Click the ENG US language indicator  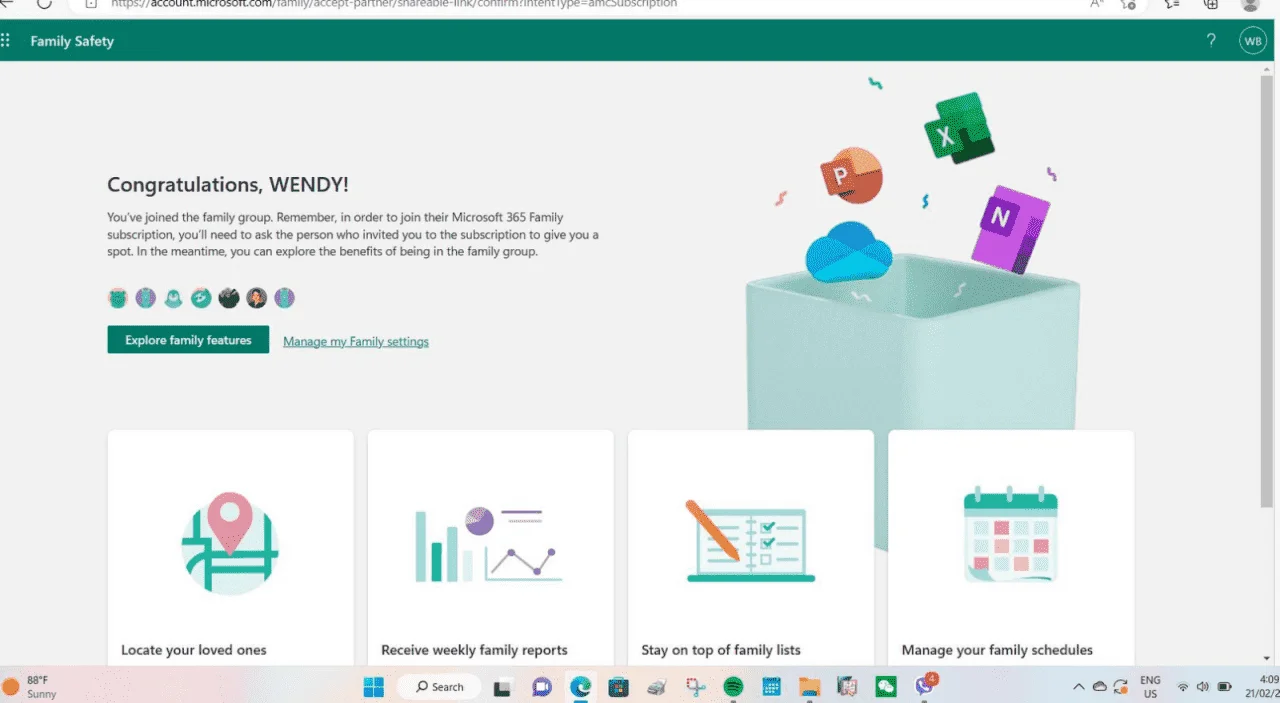pyautogui.click(x=1150, y=687)
